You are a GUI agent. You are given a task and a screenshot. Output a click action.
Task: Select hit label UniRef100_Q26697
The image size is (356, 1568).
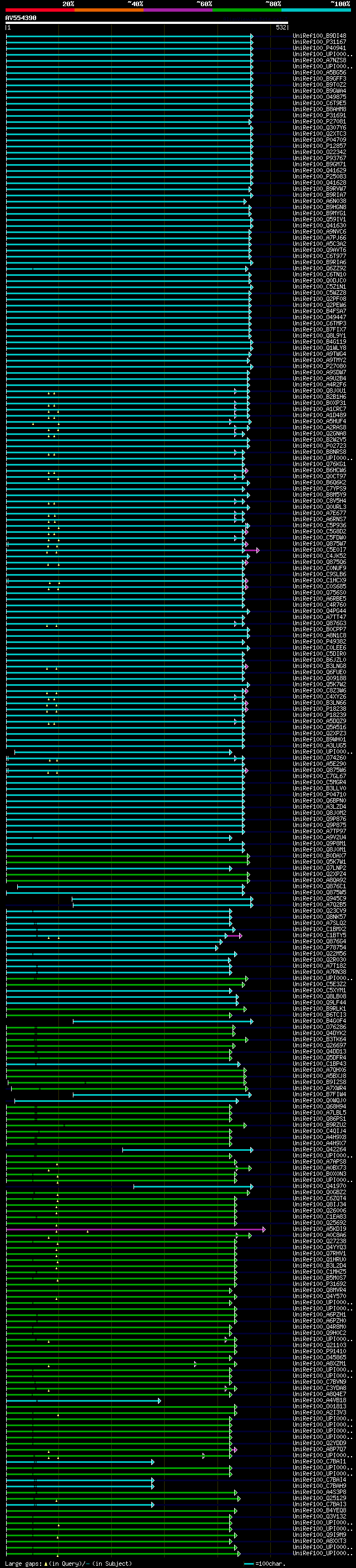(x=319, y=1045)
